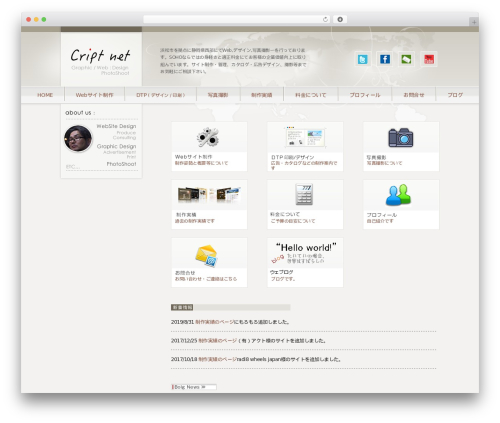Click the DTP print design screenshot icon

click(x=305, y=137)
